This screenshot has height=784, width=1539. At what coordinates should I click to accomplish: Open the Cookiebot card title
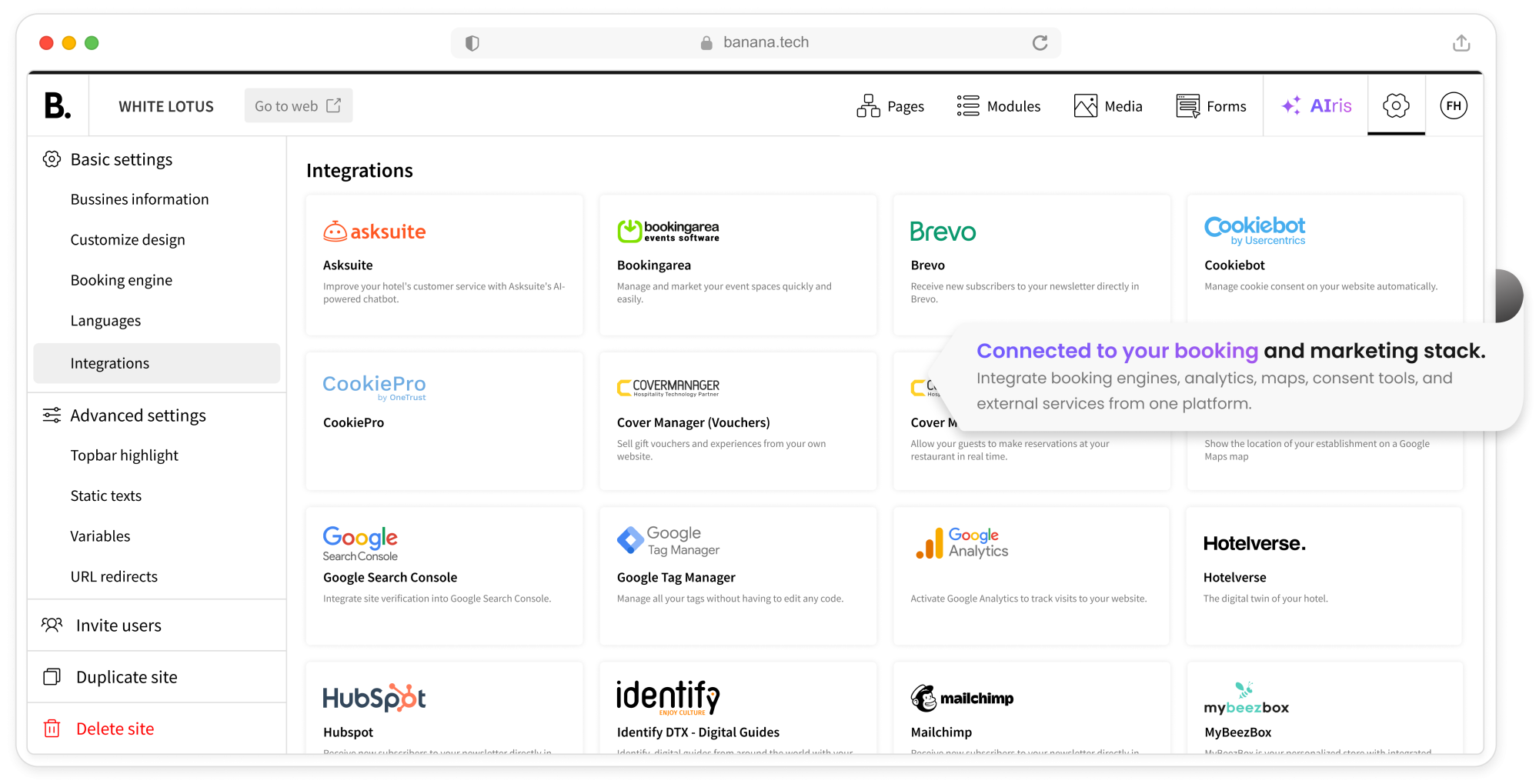click(x=1234, y=265)
